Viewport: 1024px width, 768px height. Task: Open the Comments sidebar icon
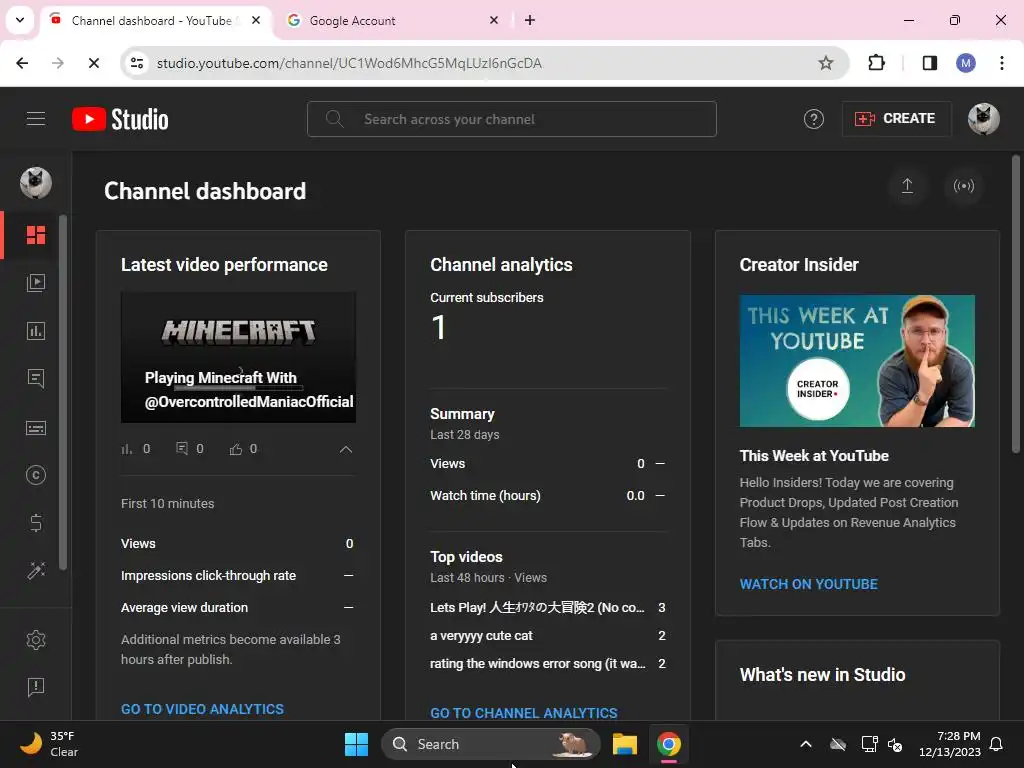pyautogui.click(x=36, y=379)
